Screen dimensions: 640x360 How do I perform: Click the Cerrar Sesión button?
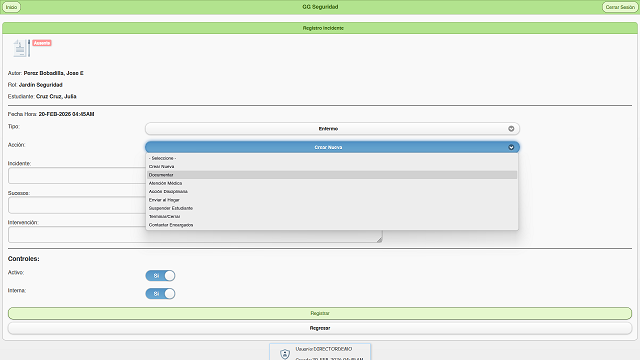[620, 7]
